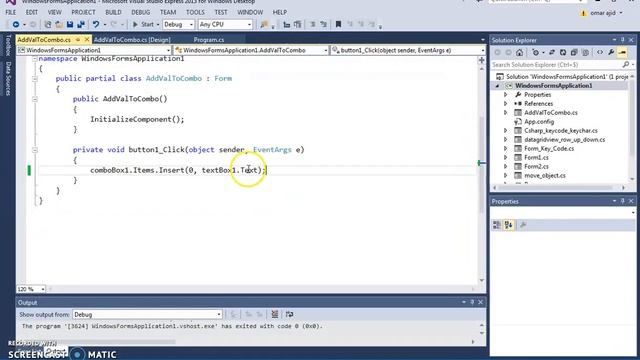The width and height of the screenshot is (640, 360).
Task: Open the TEST menu
Action: click(221, 12)
